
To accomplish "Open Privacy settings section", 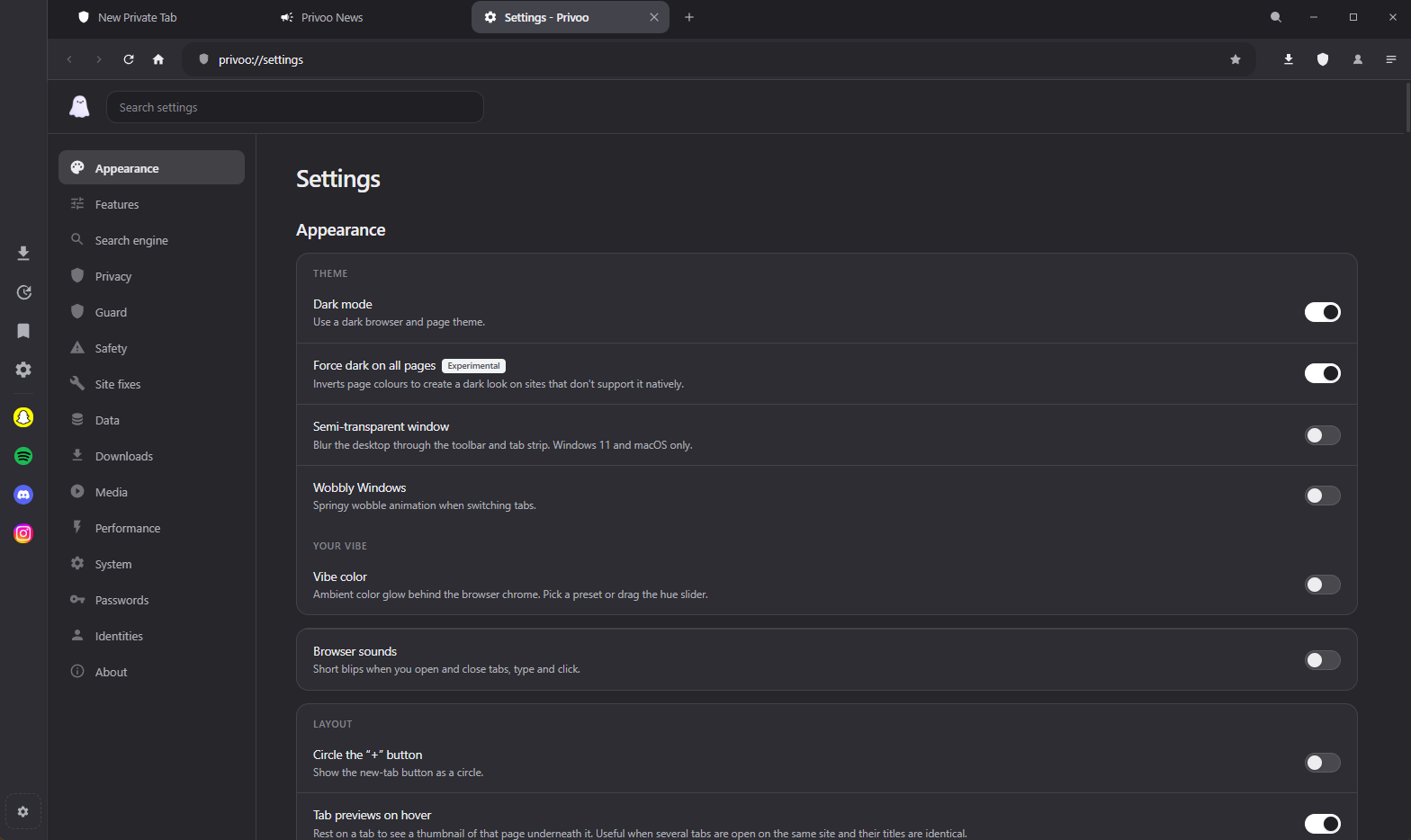I will point(151,276).
